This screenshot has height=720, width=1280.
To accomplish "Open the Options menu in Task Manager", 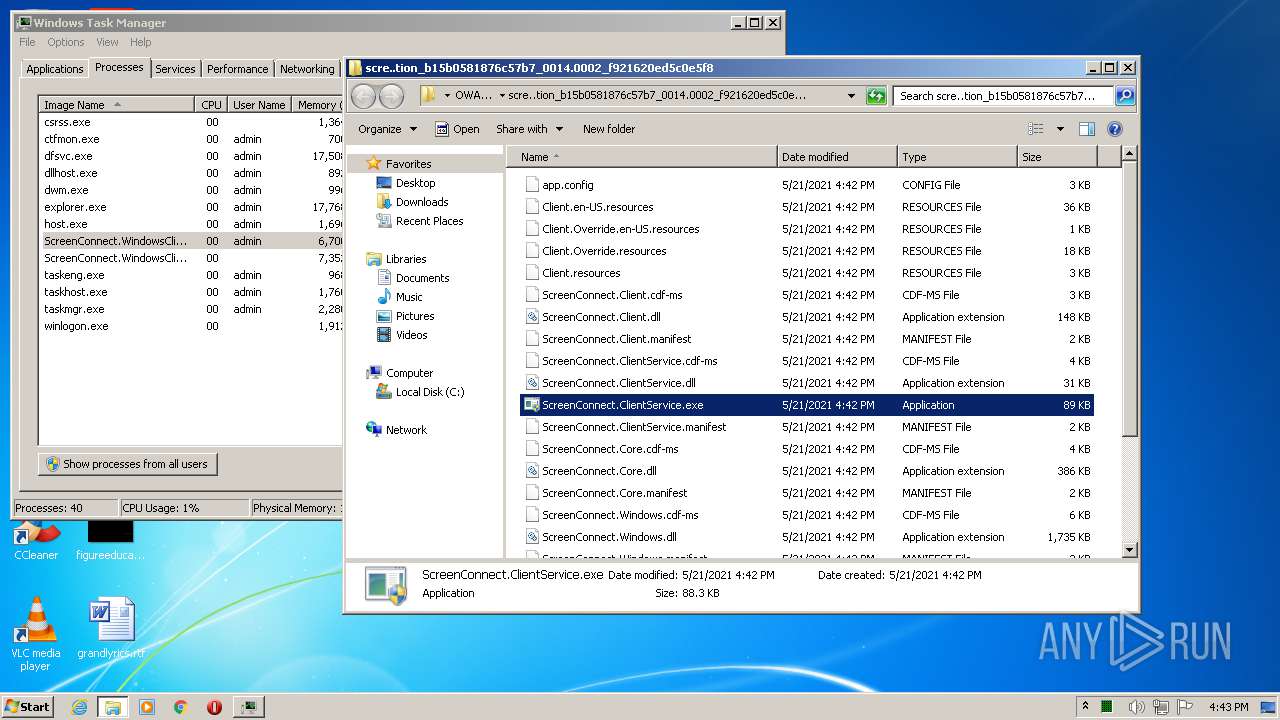I will tap(66, 42).
